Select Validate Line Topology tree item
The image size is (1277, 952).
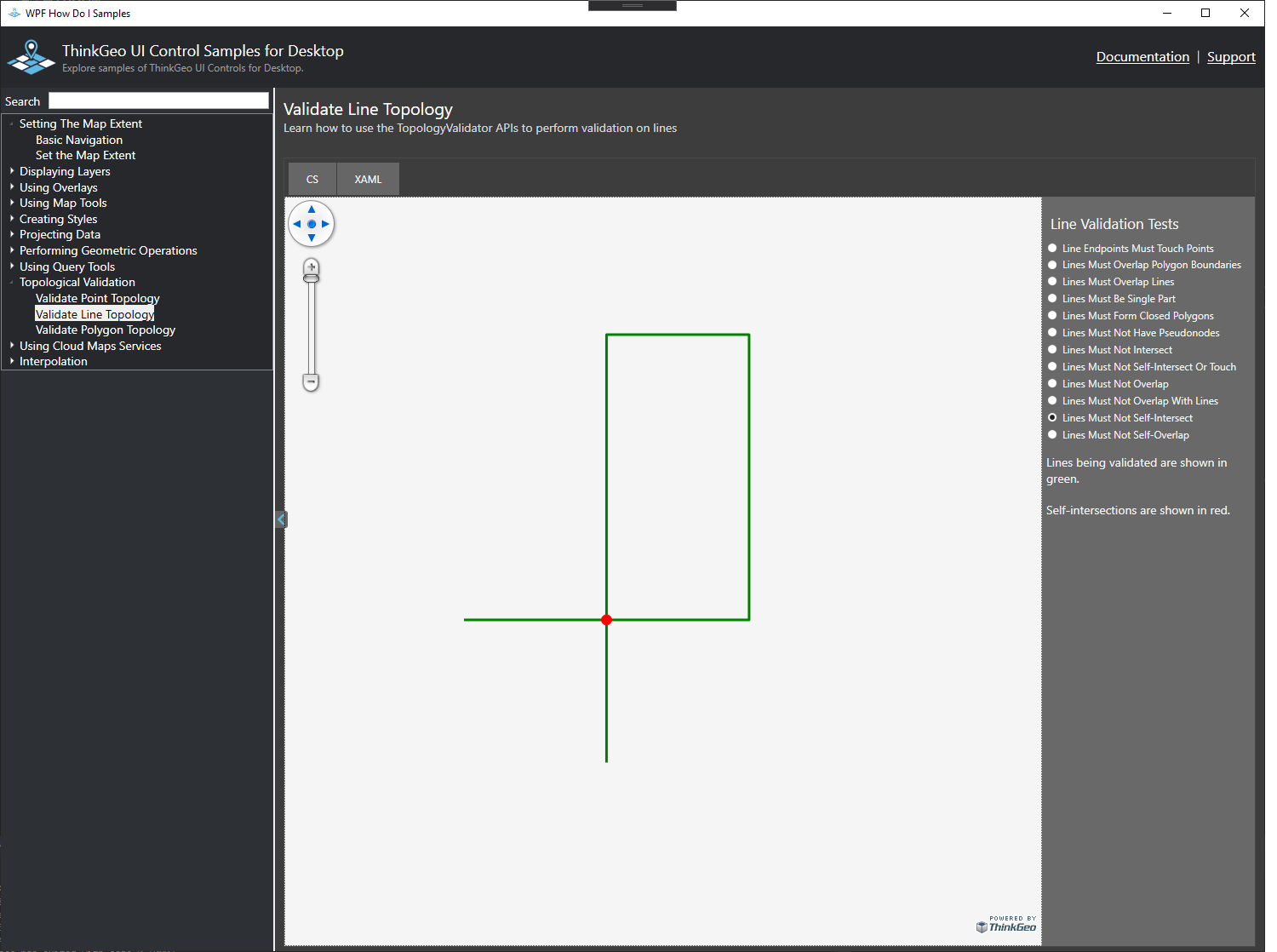(x=94, y=314)
